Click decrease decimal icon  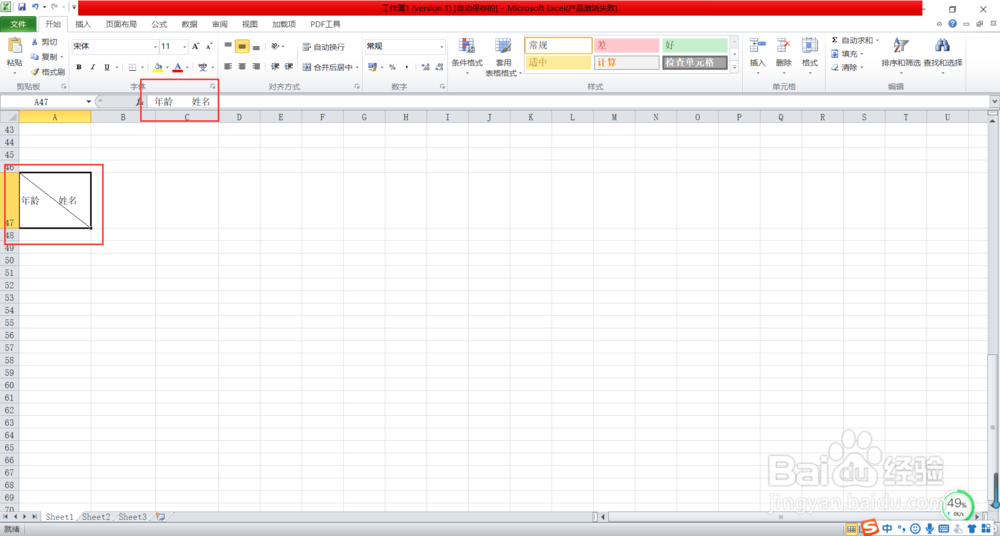pyautogui.click(x=439, y=67)
